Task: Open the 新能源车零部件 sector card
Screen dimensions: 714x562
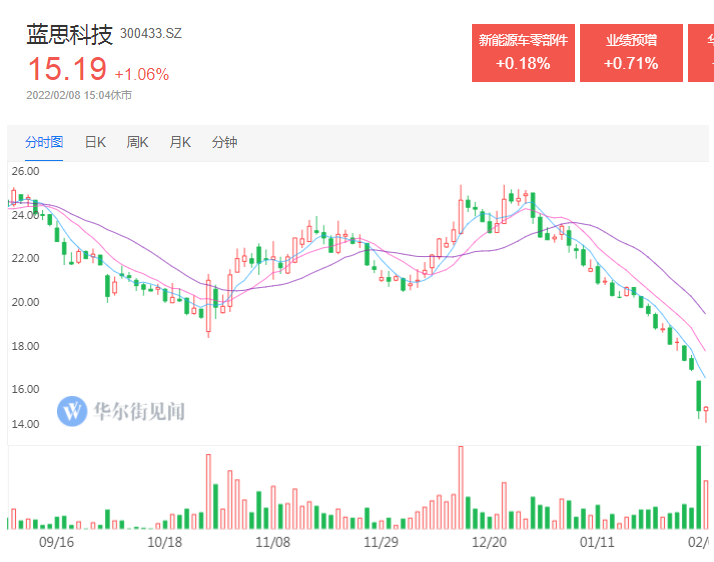Action: click(523, 53)
